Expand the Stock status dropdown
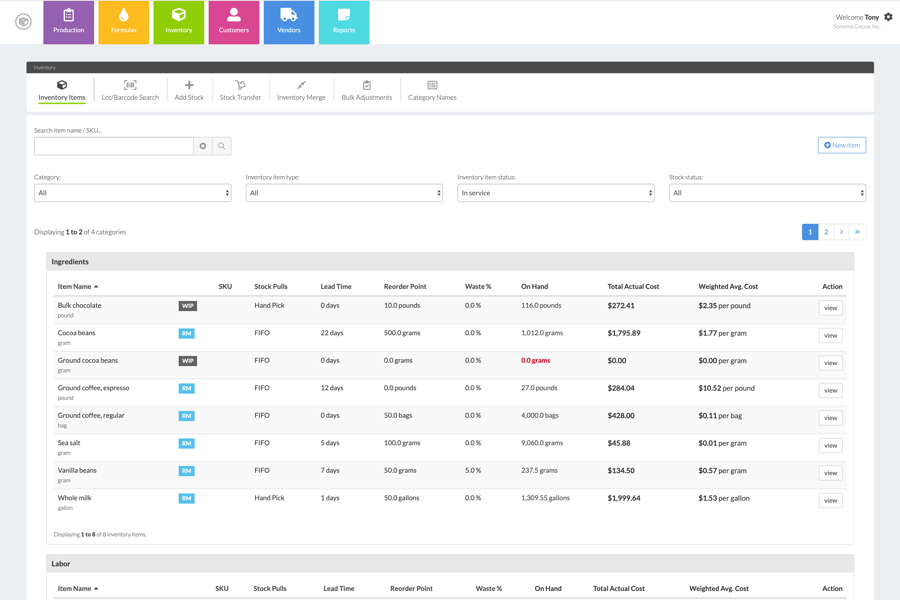Image resolution: width=900 pixels, height=600 pixels. click(x=767, y=193)
